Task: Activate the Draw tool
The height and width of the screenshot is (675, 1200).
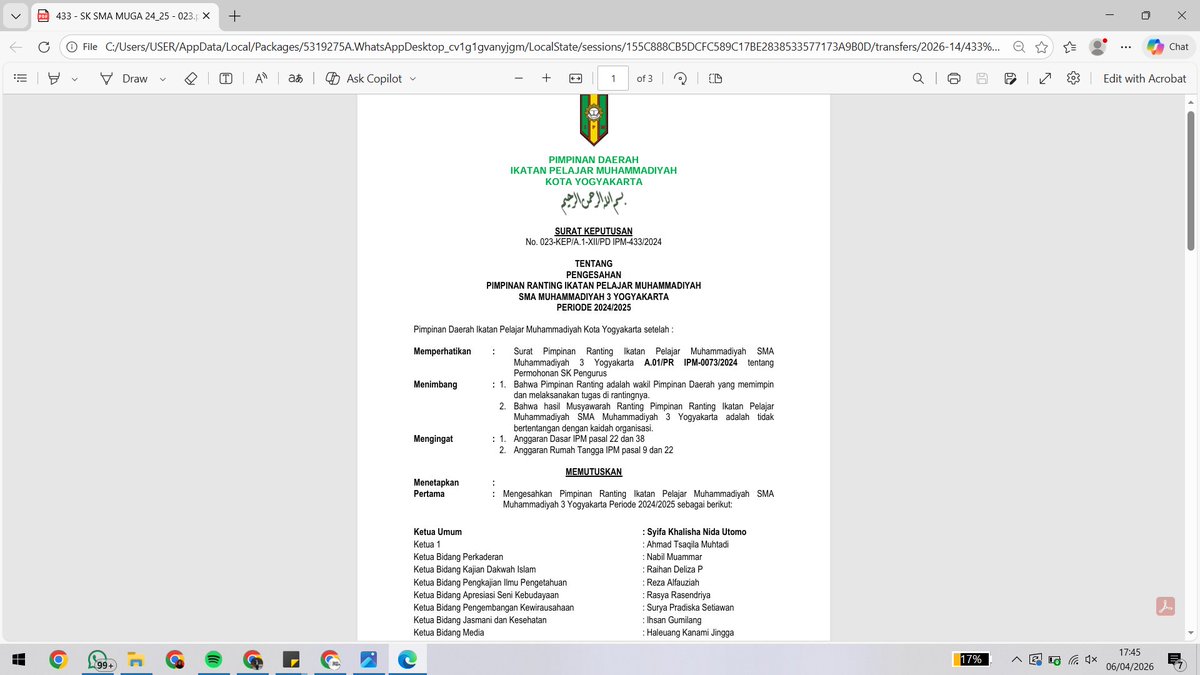Action: click(x=124, y=78)
